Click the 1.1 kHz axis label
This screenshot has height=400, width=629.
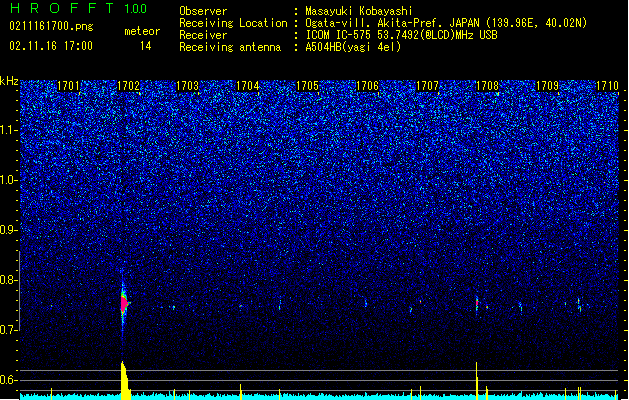pyautogui.click(x=9, y=130)
